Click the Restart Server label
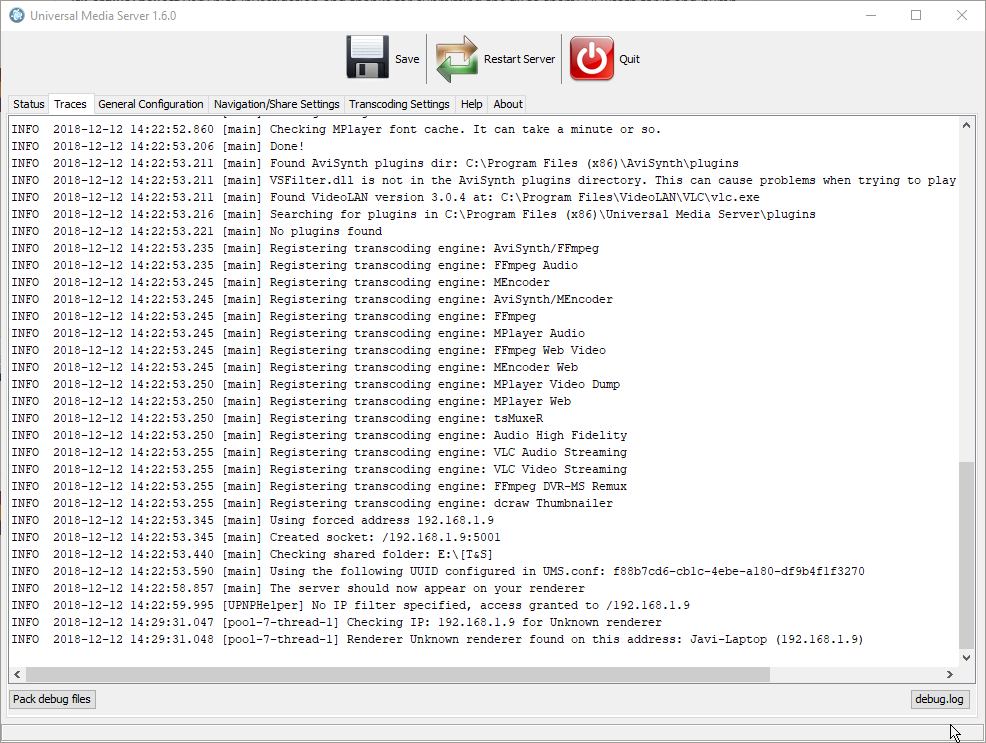This screenshot has width=986, height=743. click(519, 59)
